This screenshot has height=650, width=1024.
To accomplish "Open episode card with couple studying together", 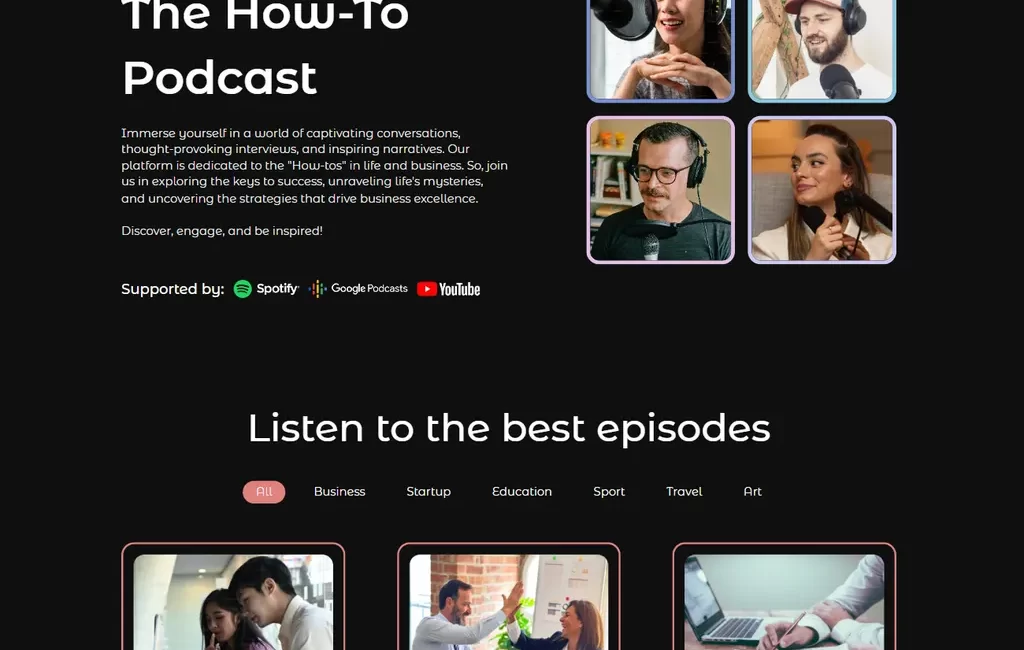I will coord(233,596).
